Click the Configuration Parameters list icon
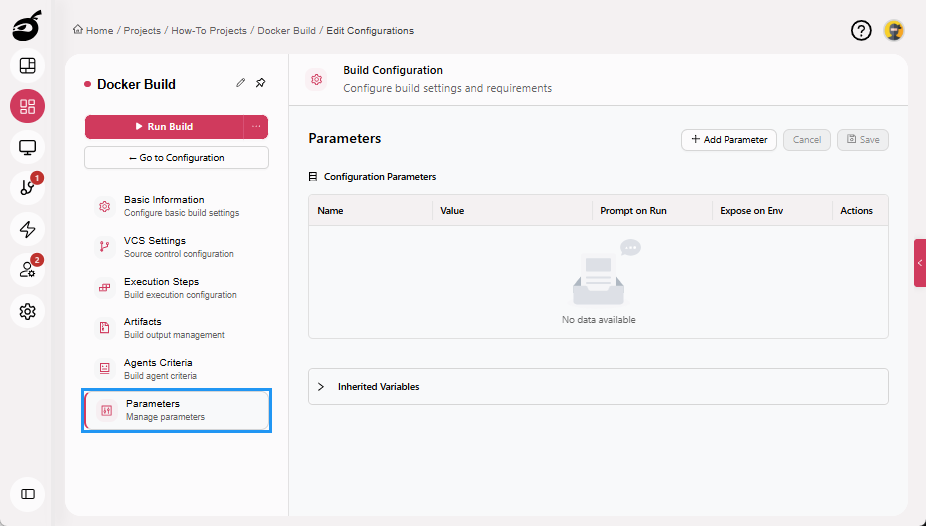The height and width of the screenshot is (526, 926). tap(313, 177)
